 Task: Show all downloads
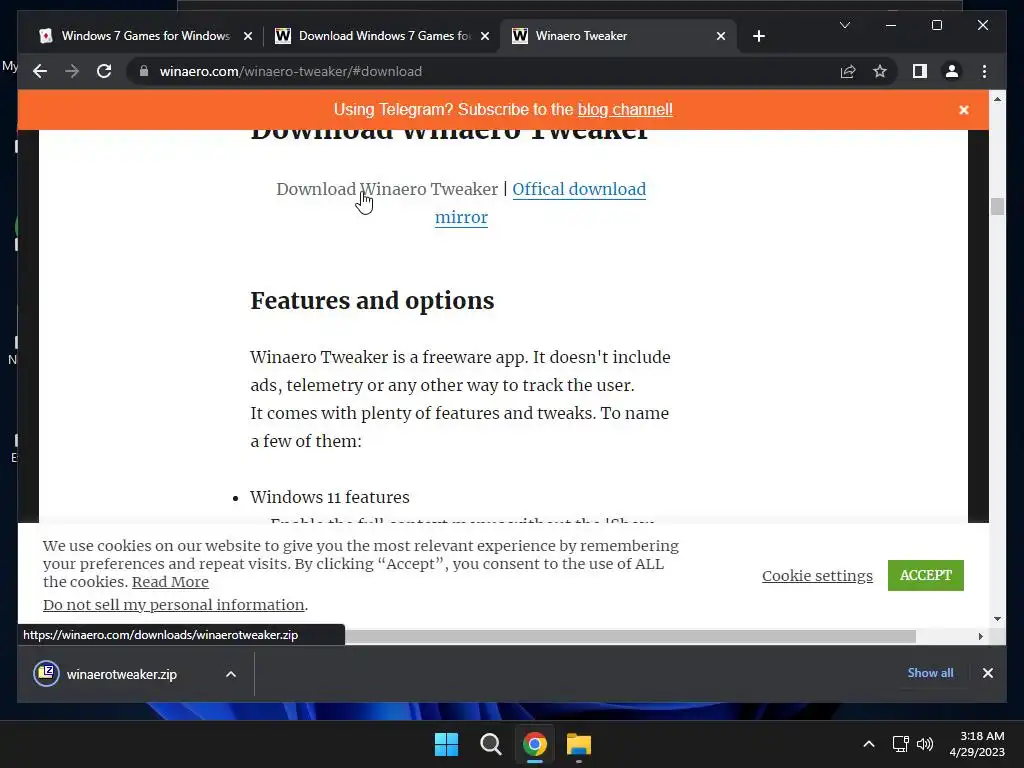(x=930, y=673)
